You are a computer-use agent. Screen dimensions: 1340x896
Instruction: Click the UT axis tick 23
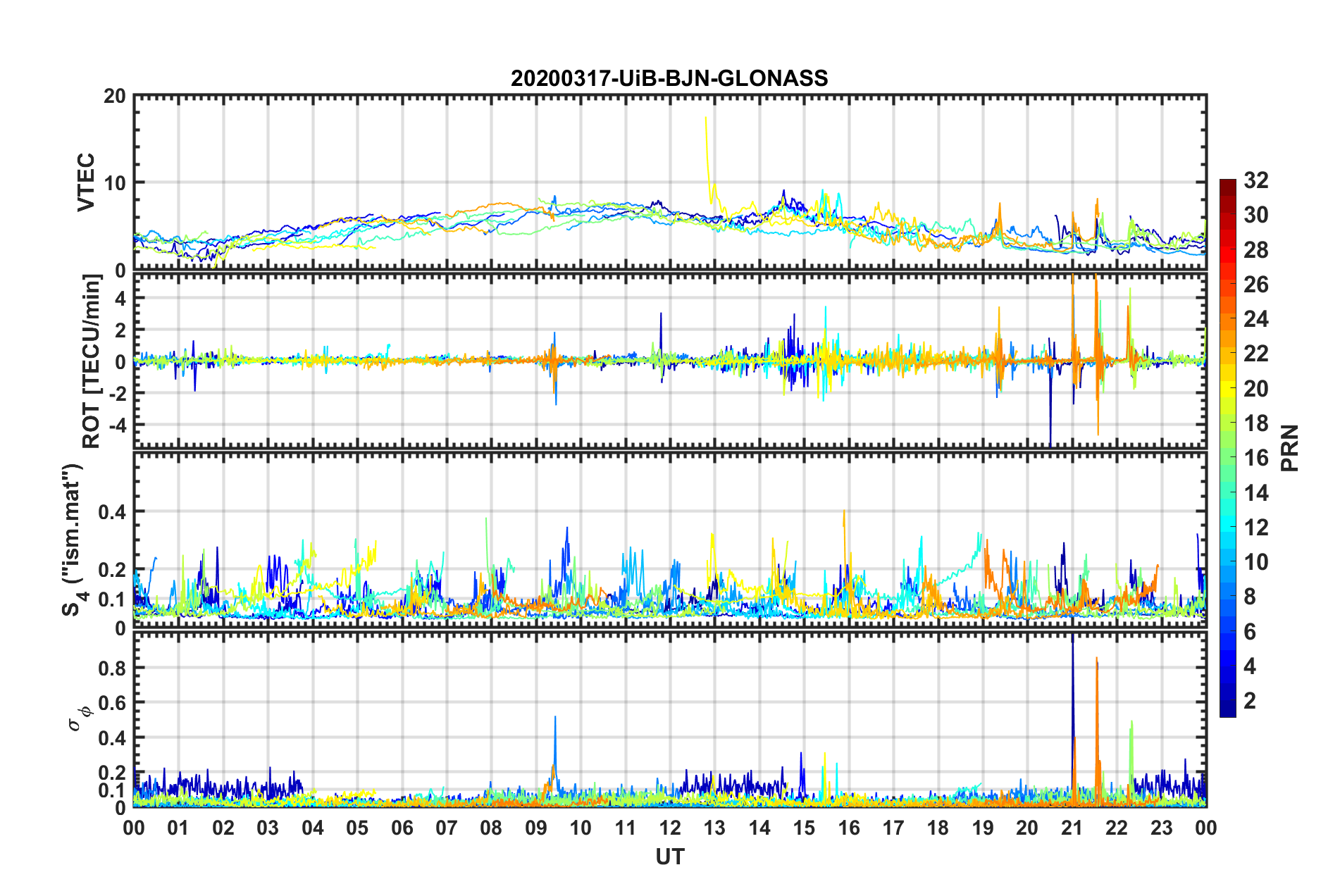1162,828
